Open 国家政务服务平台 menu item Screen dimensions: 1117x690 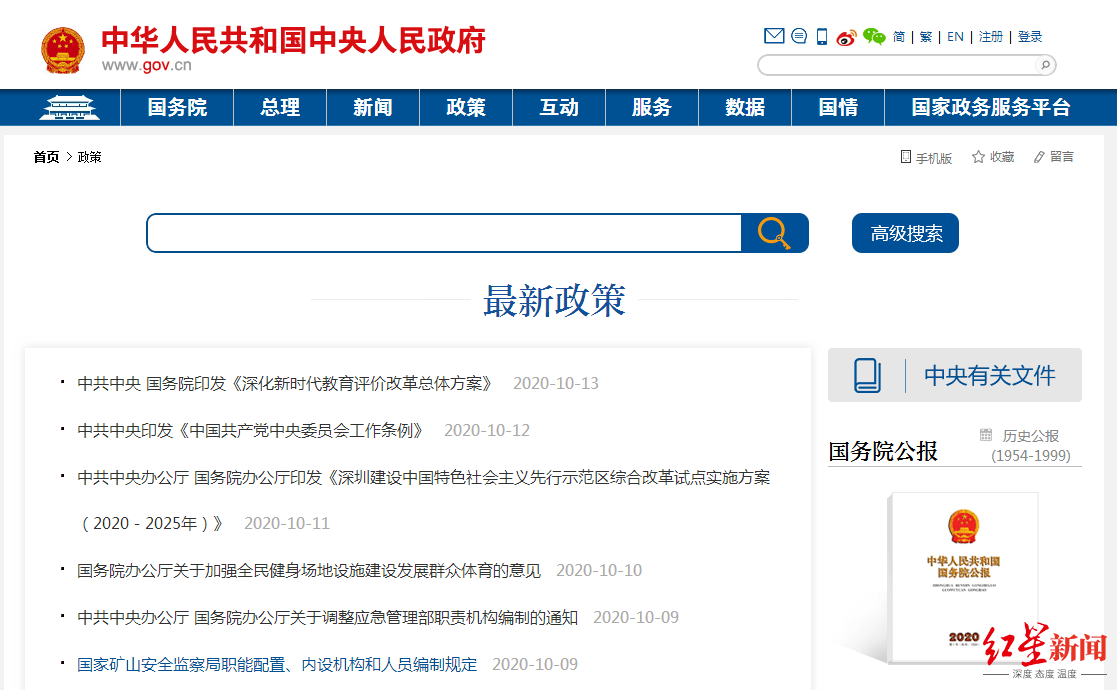tap(990, 107)
